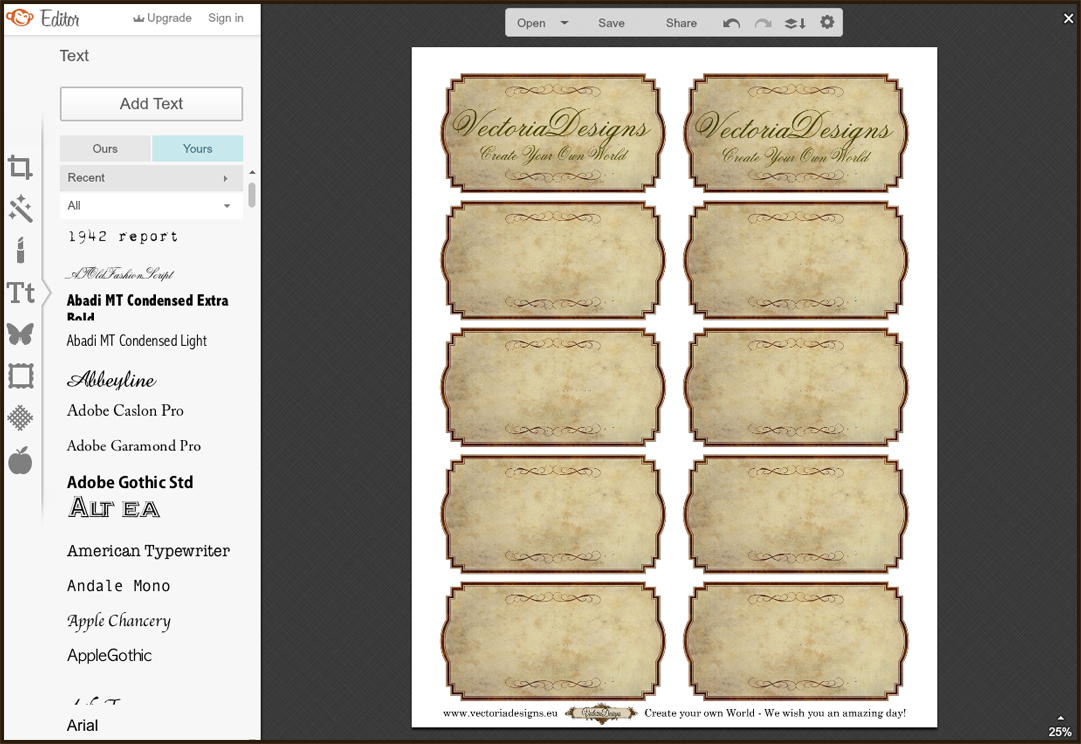
Task: Close the editor with the X icon
Action: [x=1068, y=19]
